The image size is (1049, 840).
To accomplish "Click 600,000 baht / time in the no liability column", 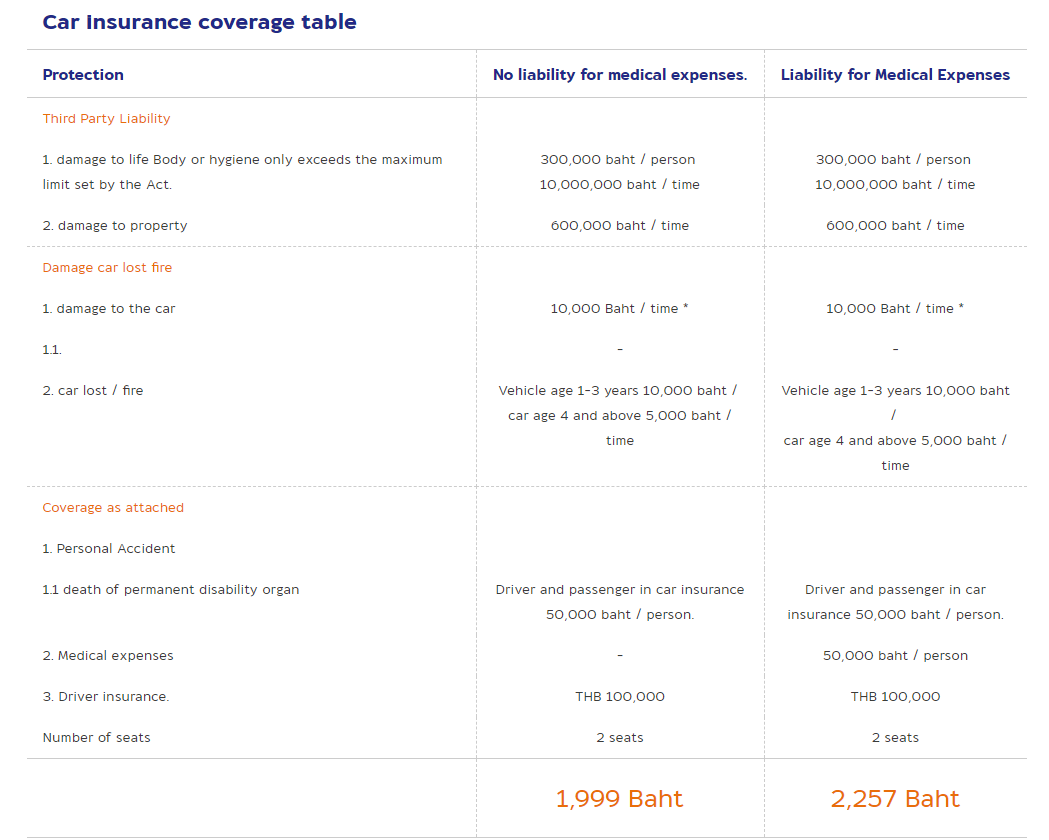I will pos(619,225).
